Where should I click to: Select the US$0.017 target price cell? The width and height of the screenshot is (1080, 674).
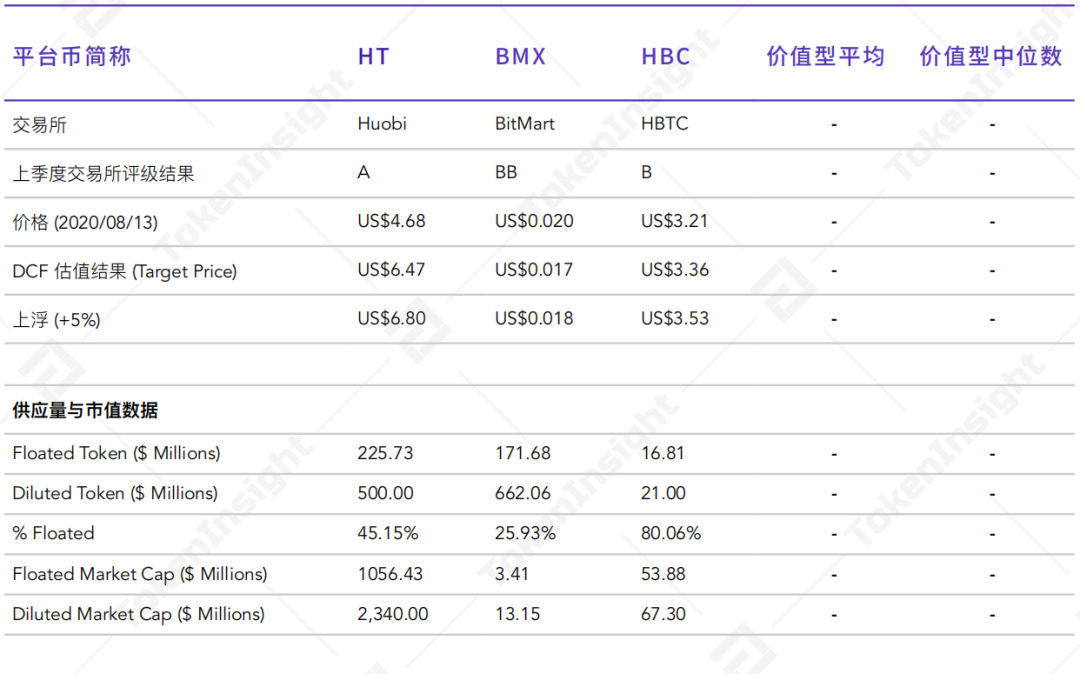(534, 270)
